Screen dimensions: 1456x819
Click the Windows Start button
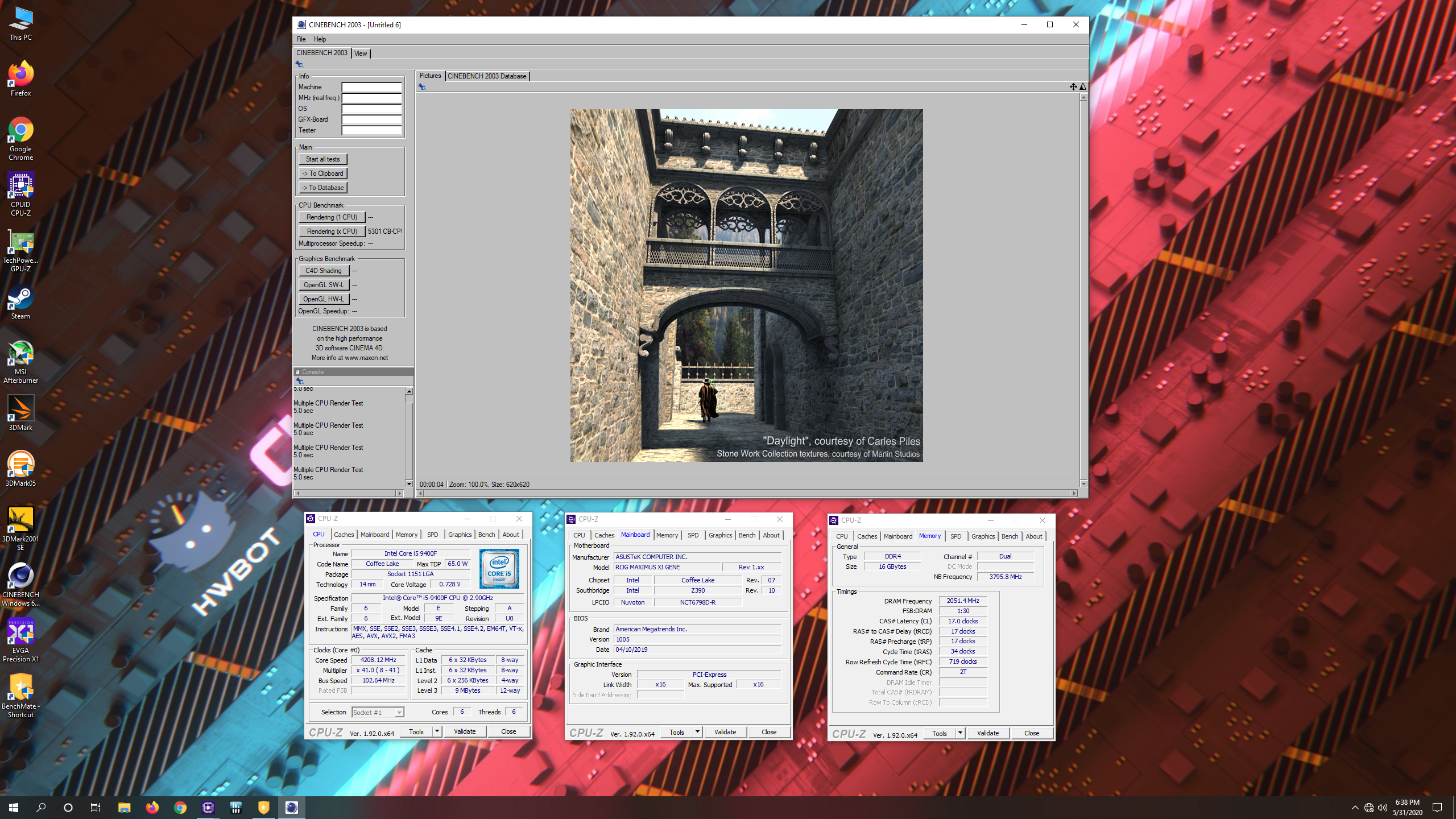click(x=14, y=808)
